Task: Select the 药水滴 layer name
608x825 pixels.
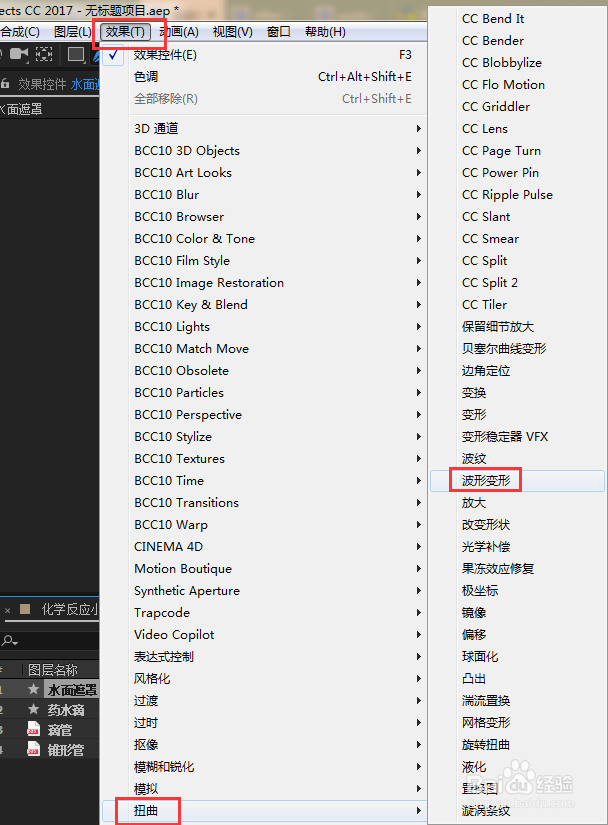Action: (x=66, y=710)
